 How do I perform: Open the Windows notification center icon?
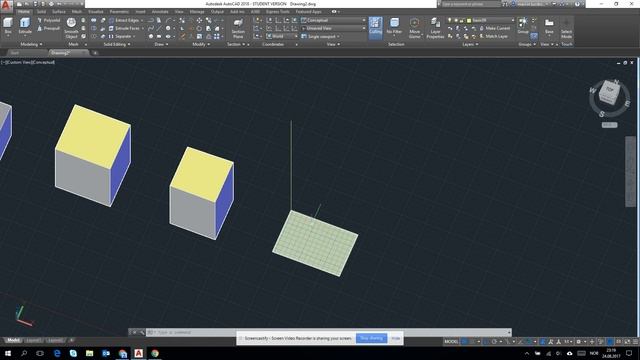[629, 353]
